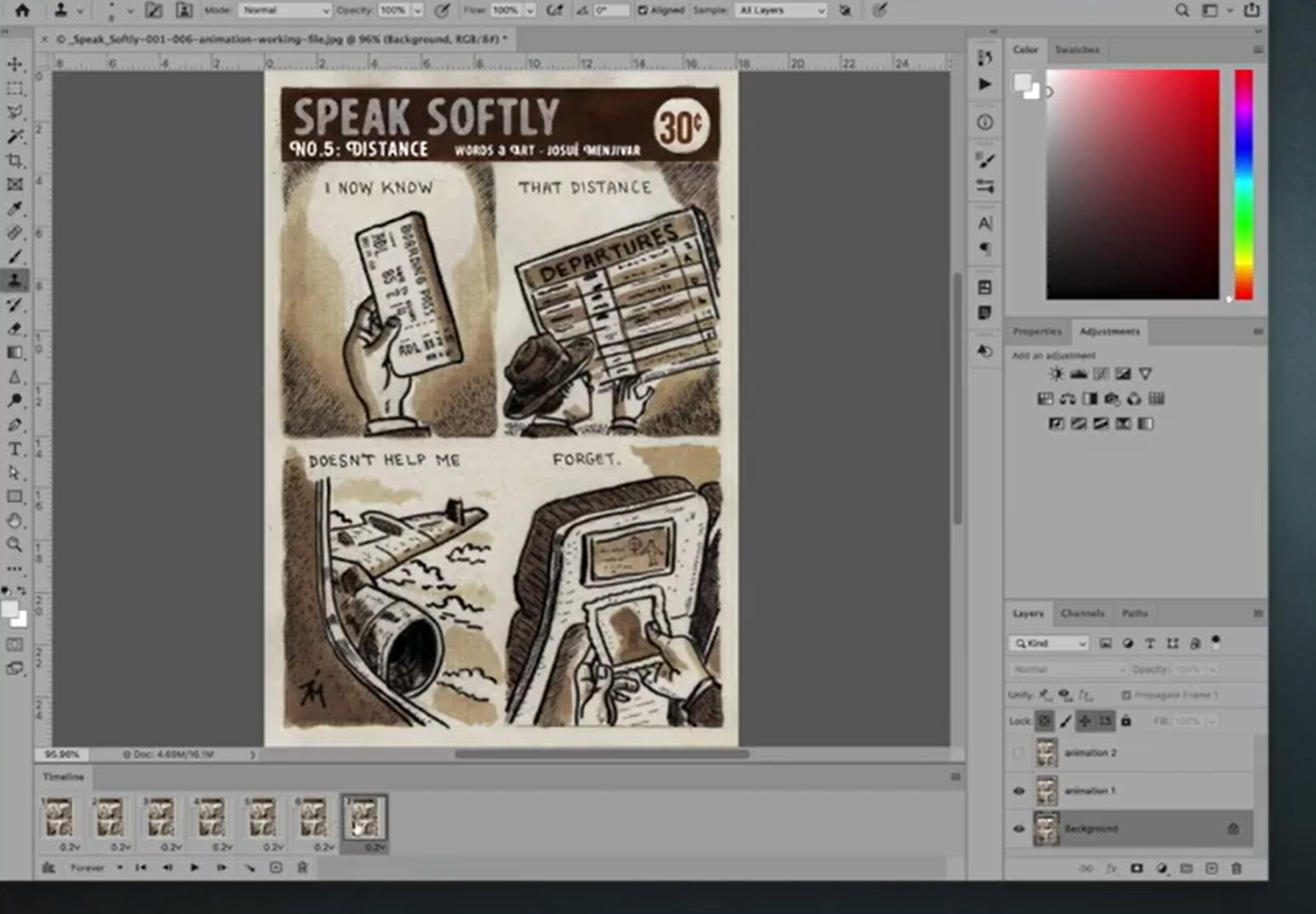
Task: Go to the previous frame
Action: tap(167, 868)
